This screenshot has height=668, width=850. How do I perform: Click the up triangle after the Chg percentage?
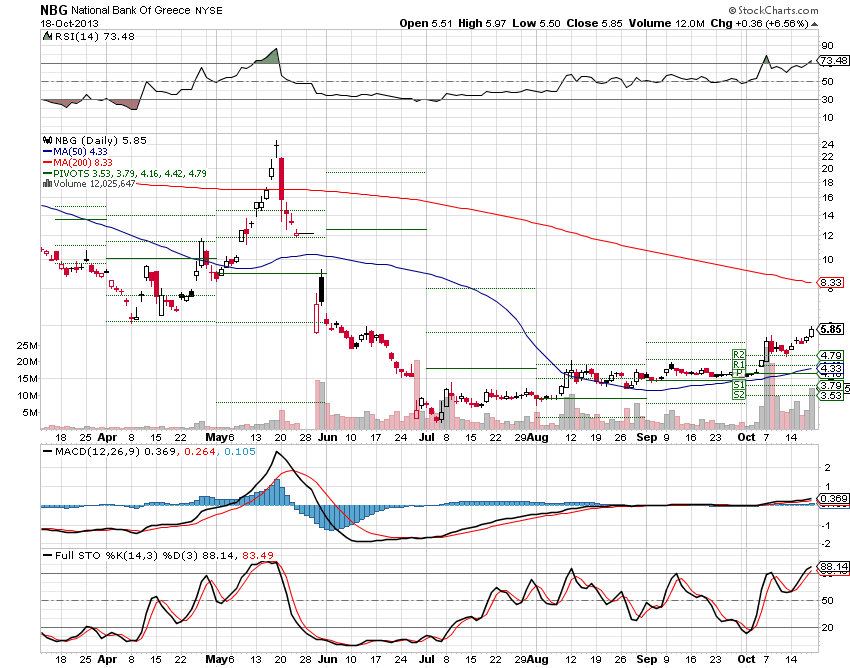(x=815, y=24)
